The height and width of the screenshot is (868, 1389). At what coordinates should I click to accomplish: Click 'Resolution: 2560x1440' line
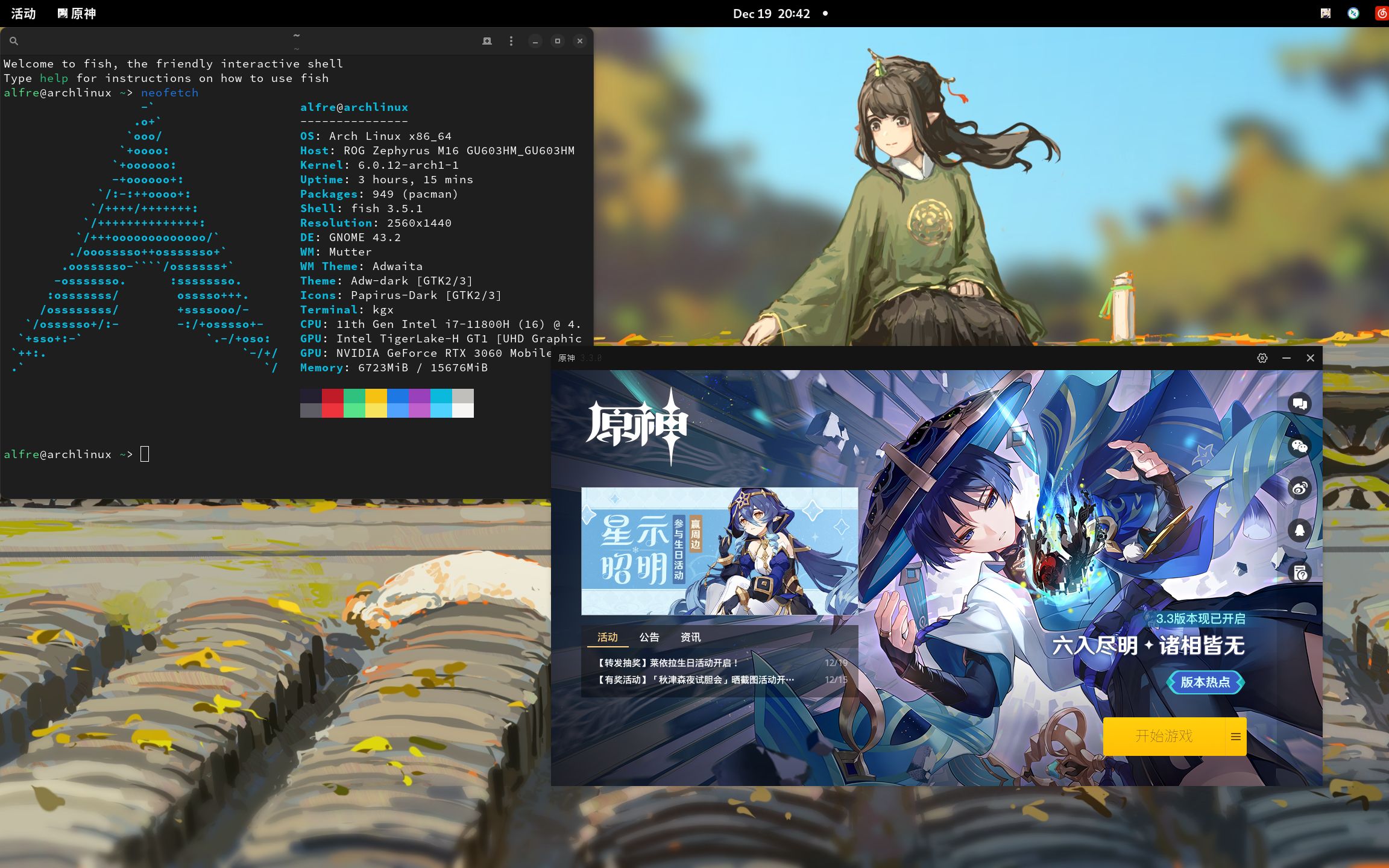point(376,222)
